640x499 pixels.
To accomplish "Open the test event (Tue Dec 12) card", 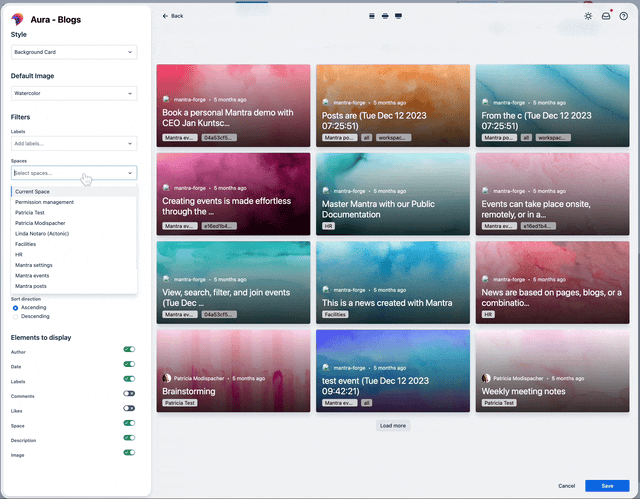I will [x=393, y=371].
